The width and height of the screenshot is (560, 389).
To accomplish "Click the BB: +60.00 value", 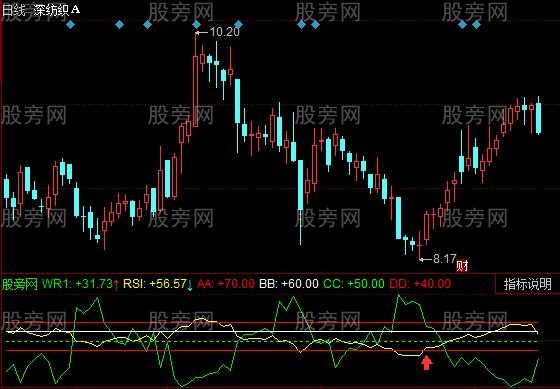I will (289, 284).
